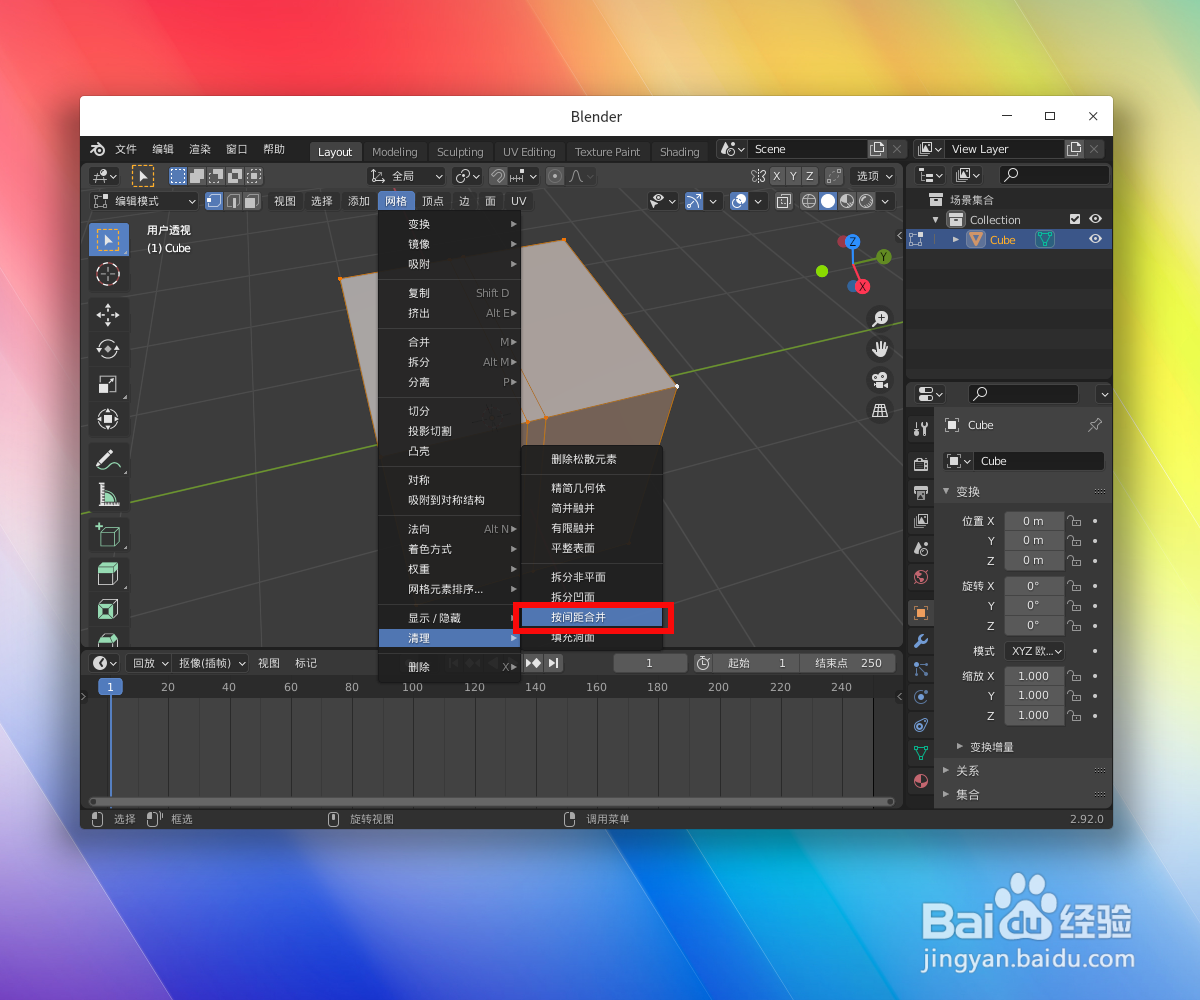Select the Add Cube tool
Screen dimensions: 1200x1000
pos(108,535)
